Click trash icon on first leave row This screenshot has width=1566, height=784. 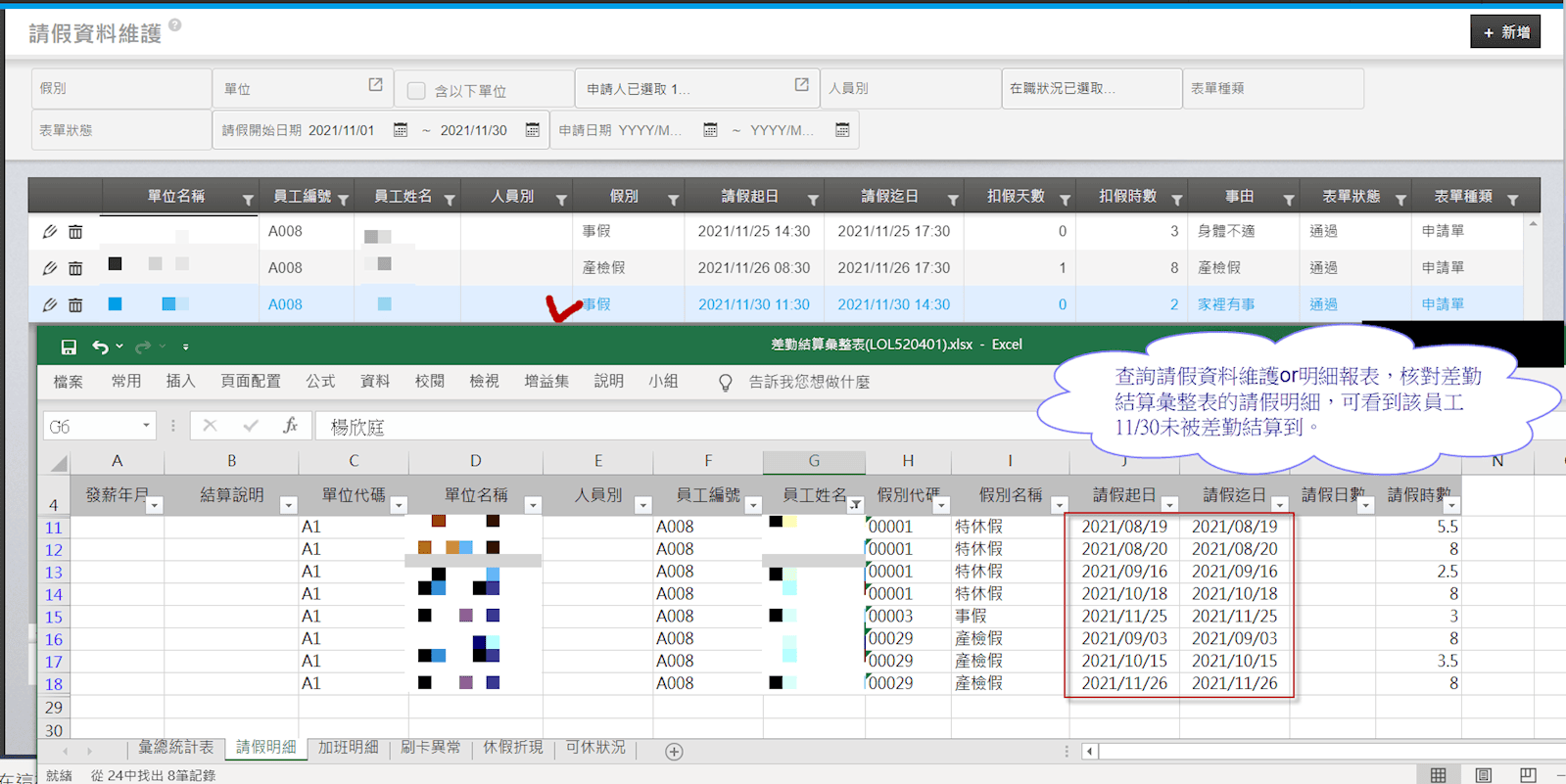[75, 232]
